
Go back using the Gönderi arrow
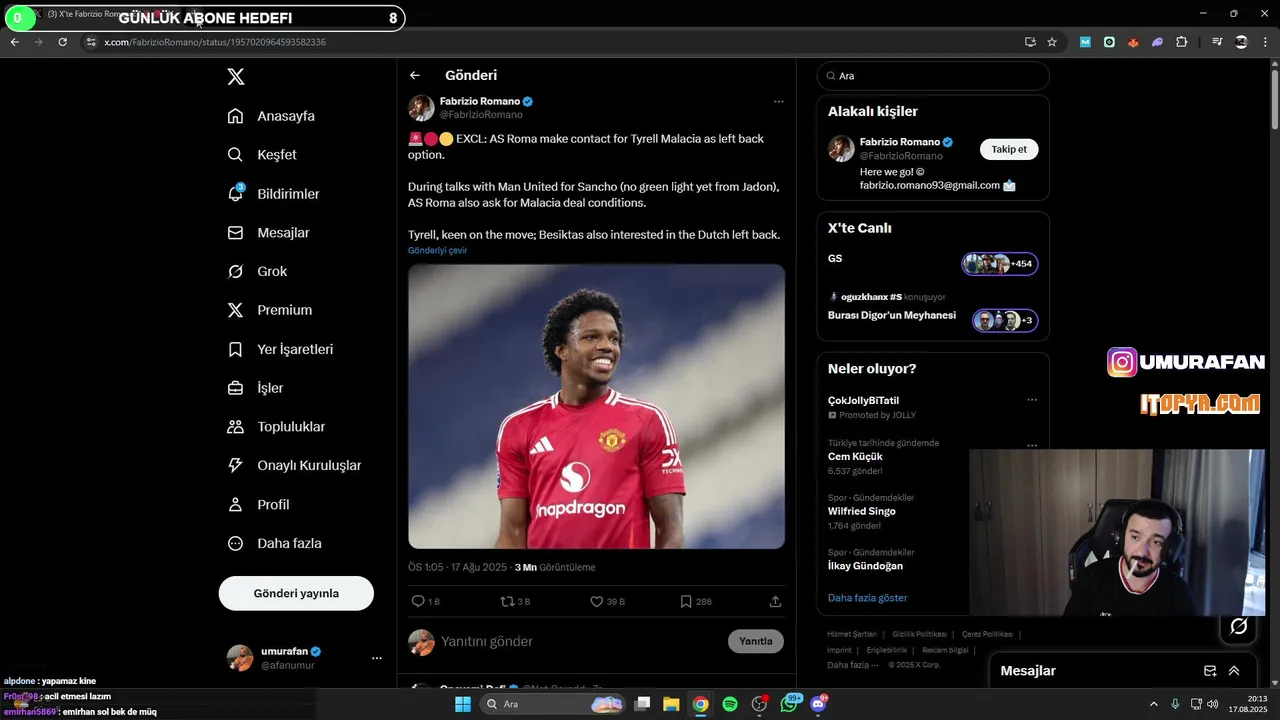coord(415,75)
